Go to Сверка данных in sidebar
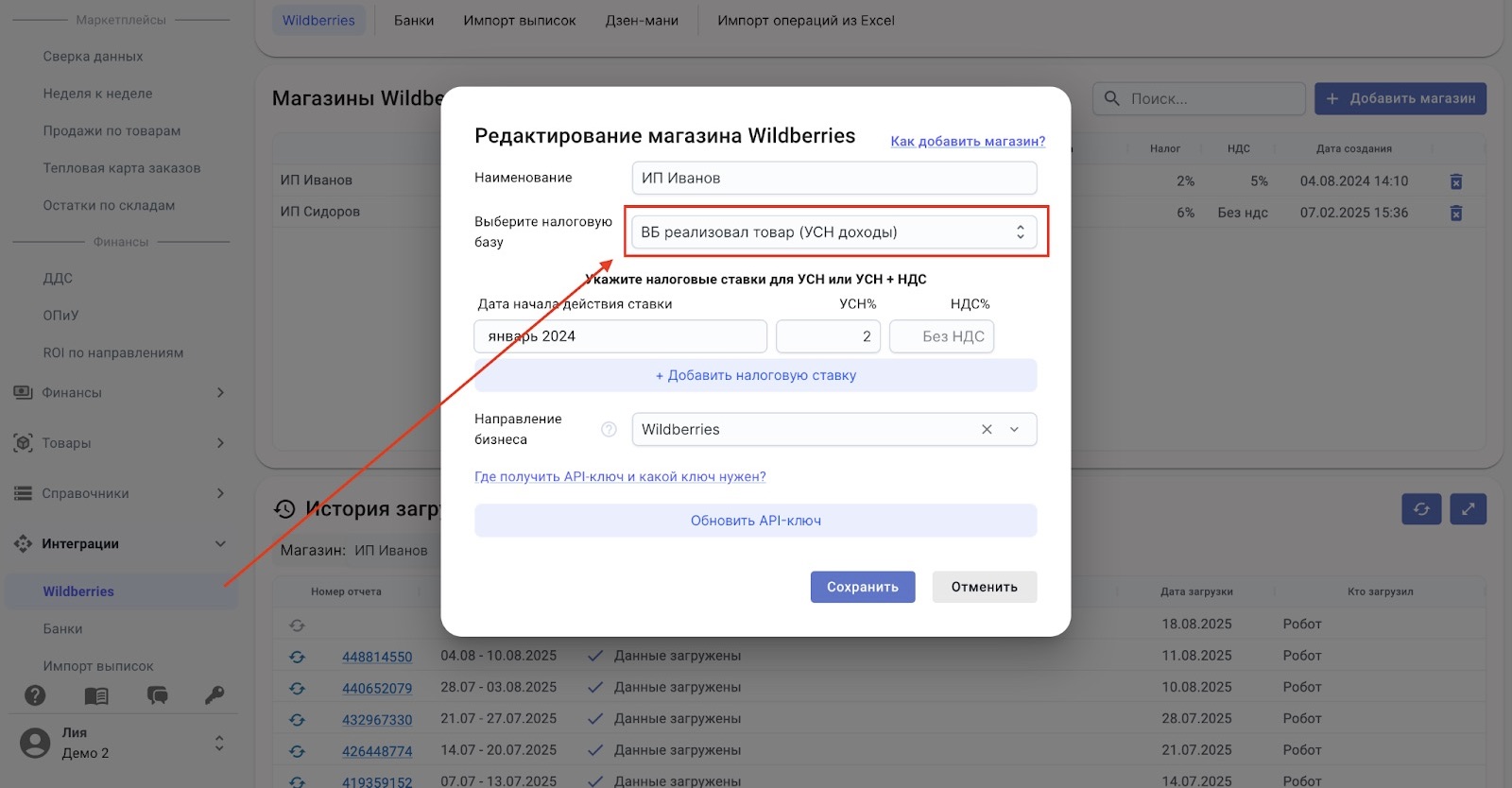Screen dimensions: 1512x788 (93, 57)
